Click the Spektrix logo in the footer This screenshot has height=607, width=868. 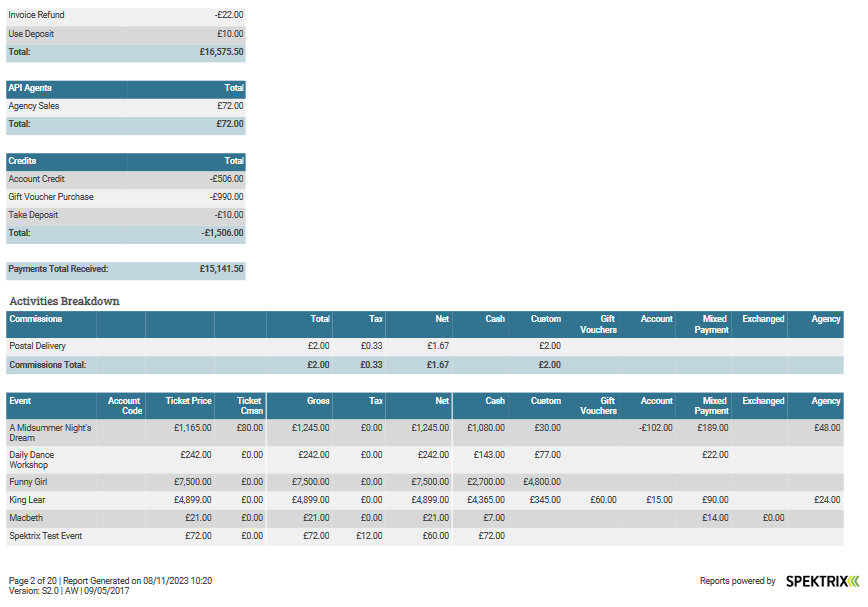click(823, 581)
